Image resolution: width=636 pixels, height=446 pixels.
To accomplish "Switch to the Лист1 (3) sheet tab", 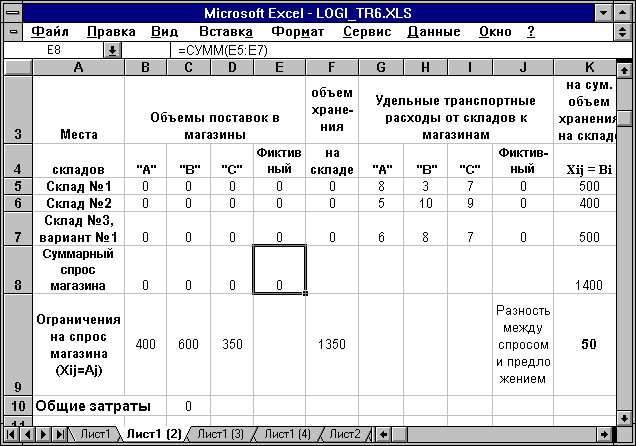I will (220, 434).
